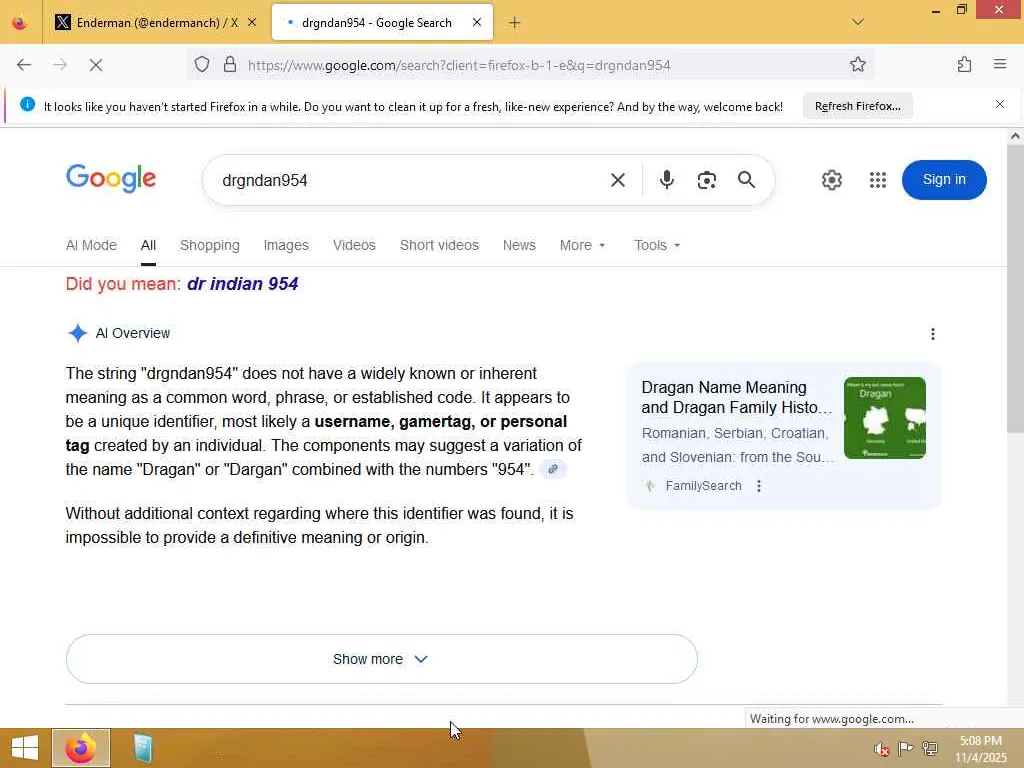Switch to Shopping results
1024x768 pixels.
210,246
